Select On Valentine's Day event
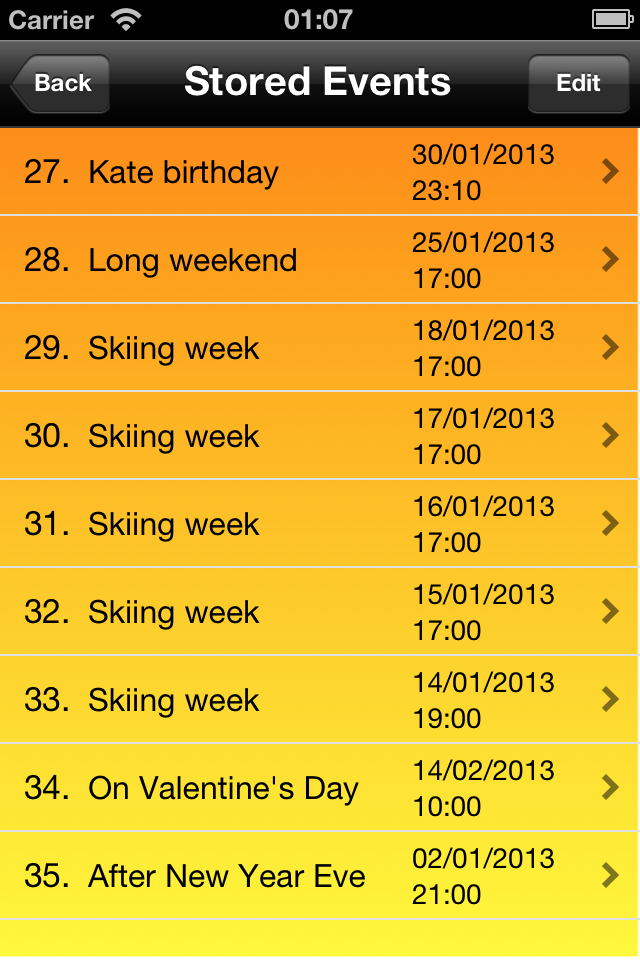The image size is (640, 960). (319, 787)
